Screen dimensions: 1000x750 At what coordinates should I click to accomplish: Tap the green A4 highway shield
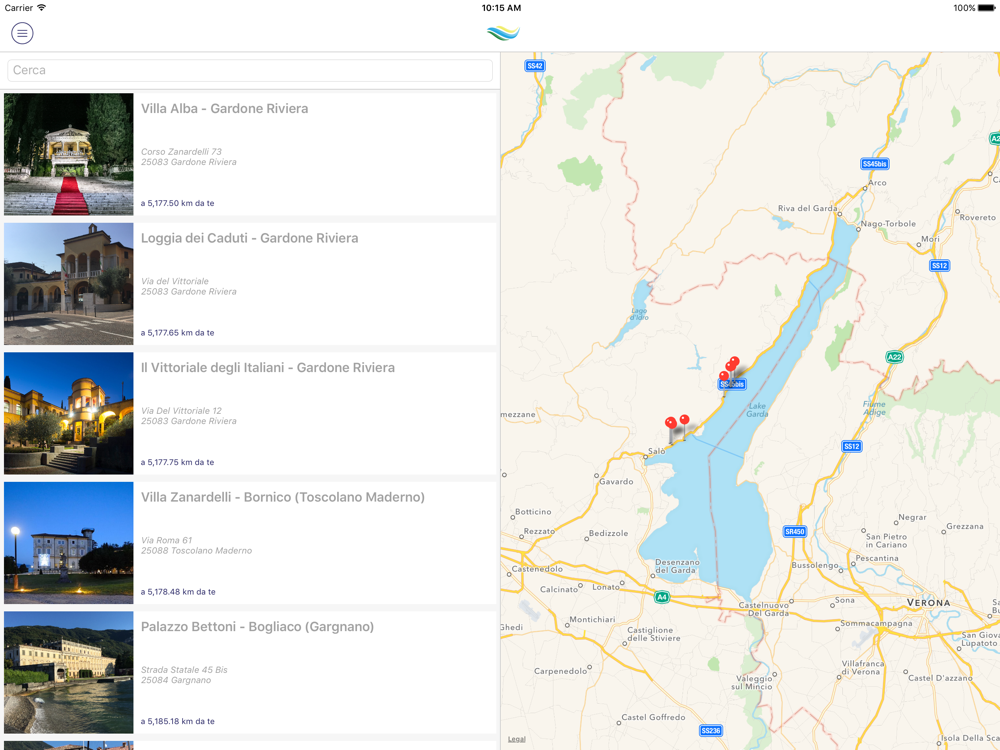pos(662,598)
